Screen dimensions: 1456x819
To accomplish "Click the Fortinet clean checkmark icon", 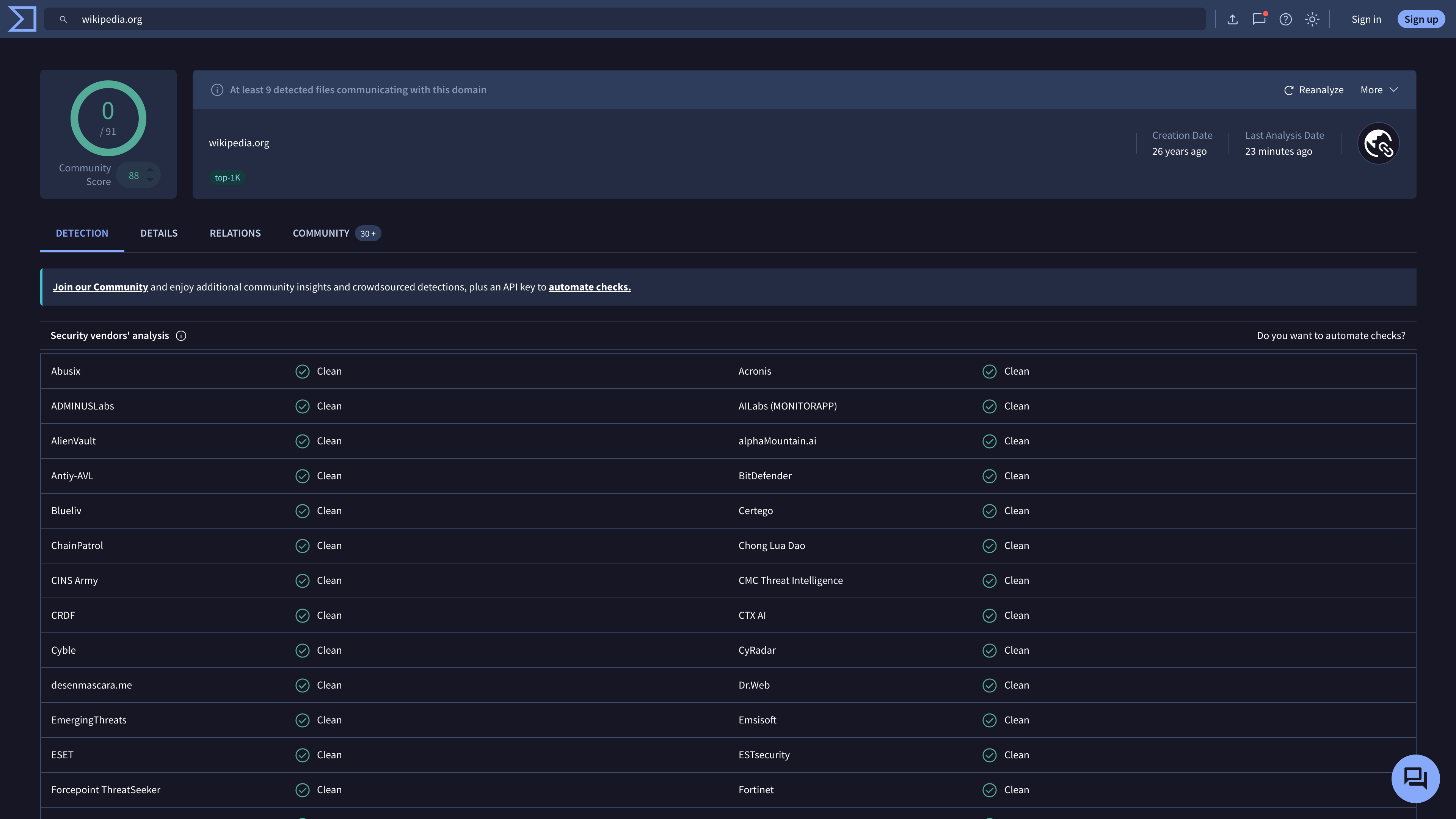I will (990, 789).
